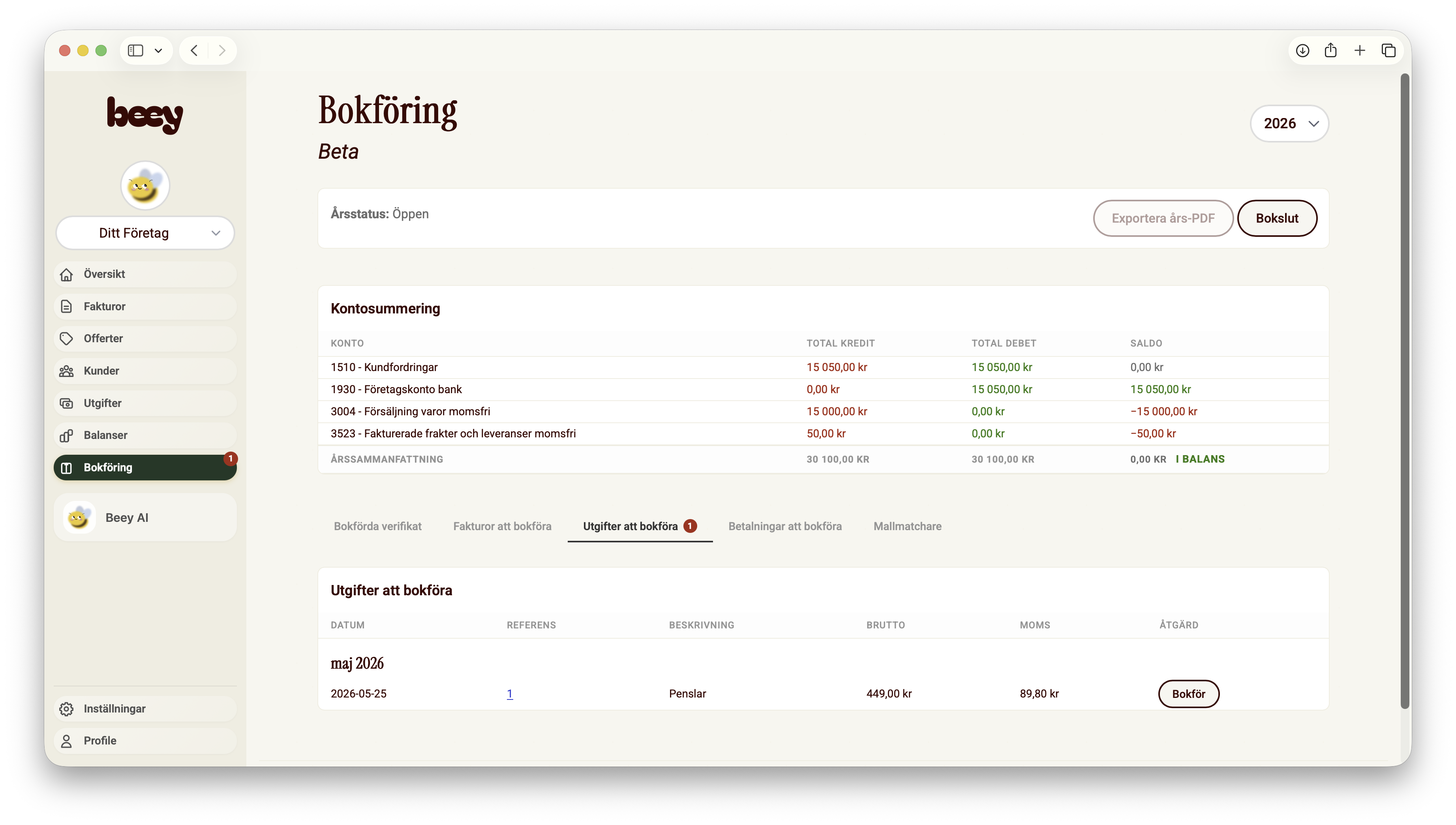
Task: Click the share icon in toolbar
Action: click(x=1331, y=51)
